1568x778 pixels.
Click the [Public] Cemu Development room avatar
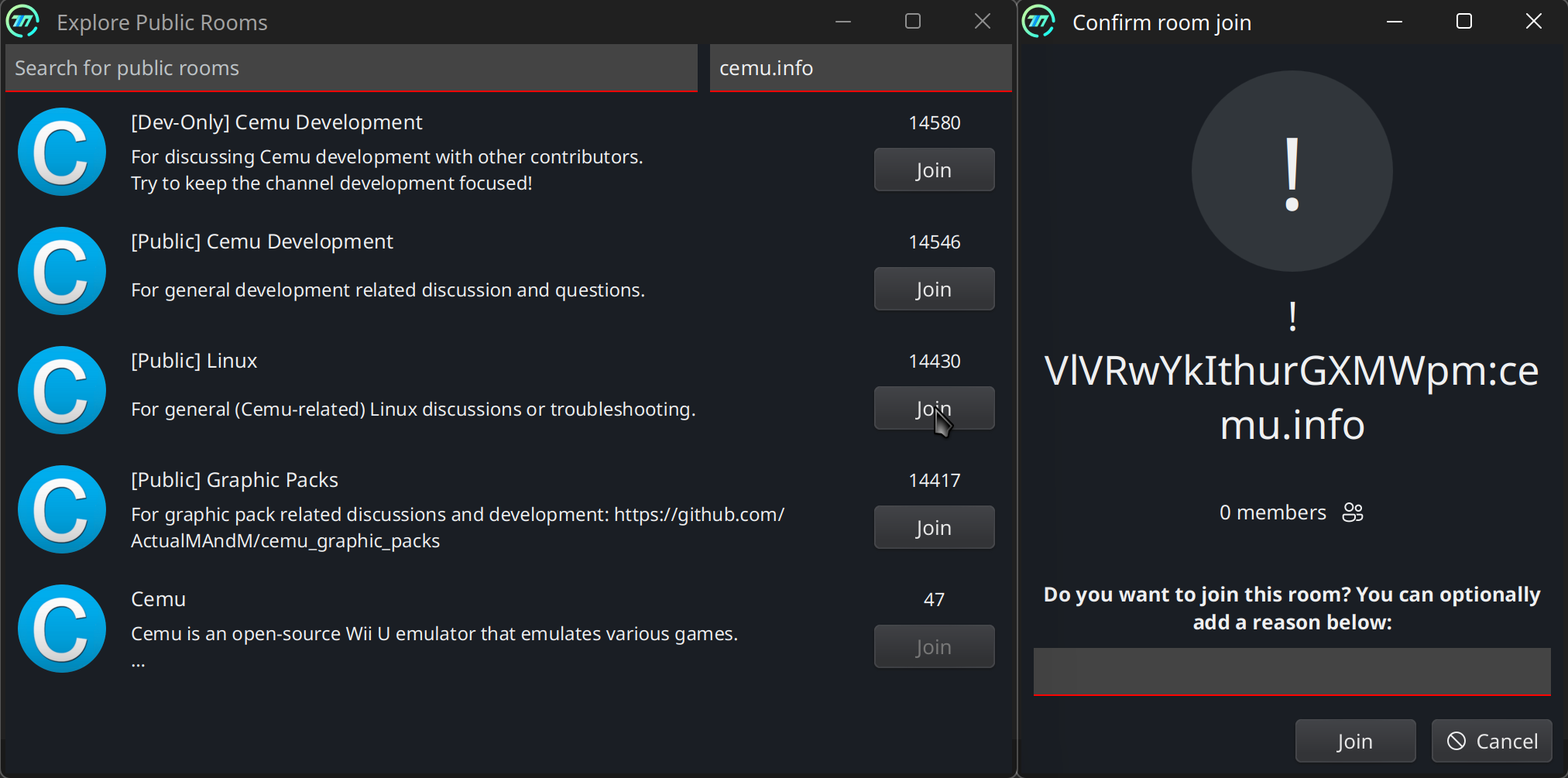(x=62, y=271)
